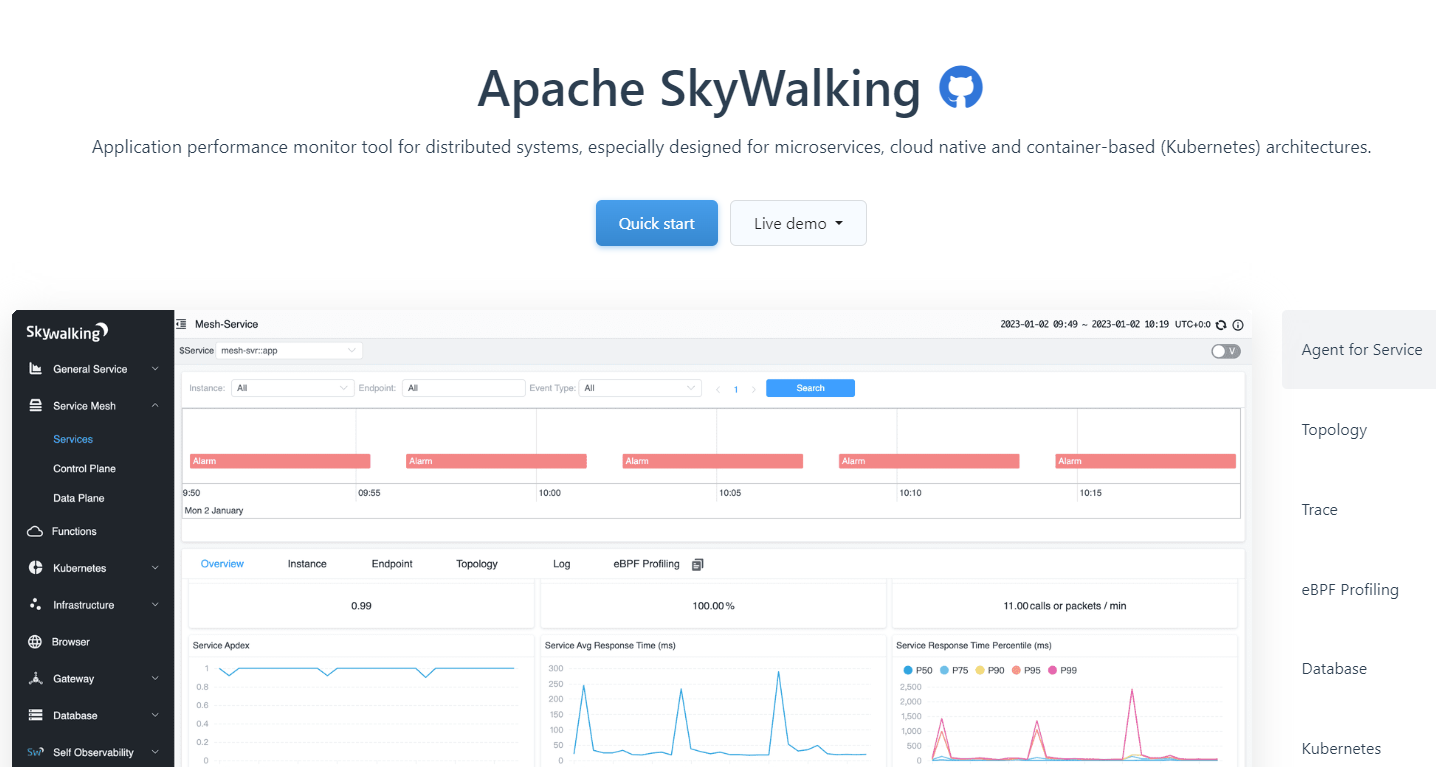The width and height of the screenshot is (1436, 767).
Task: Expand the Self Observability section
Action: tap(156, 751)
